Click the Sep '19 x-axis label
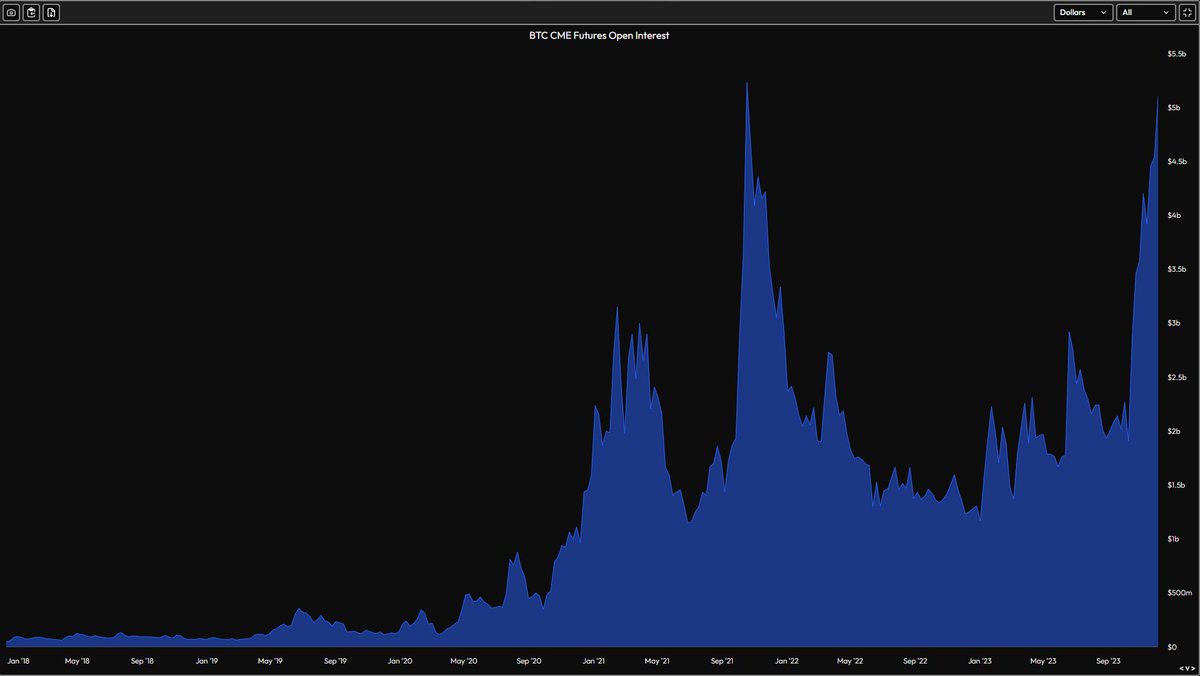 pyautogui.click(x=335, y=661)
